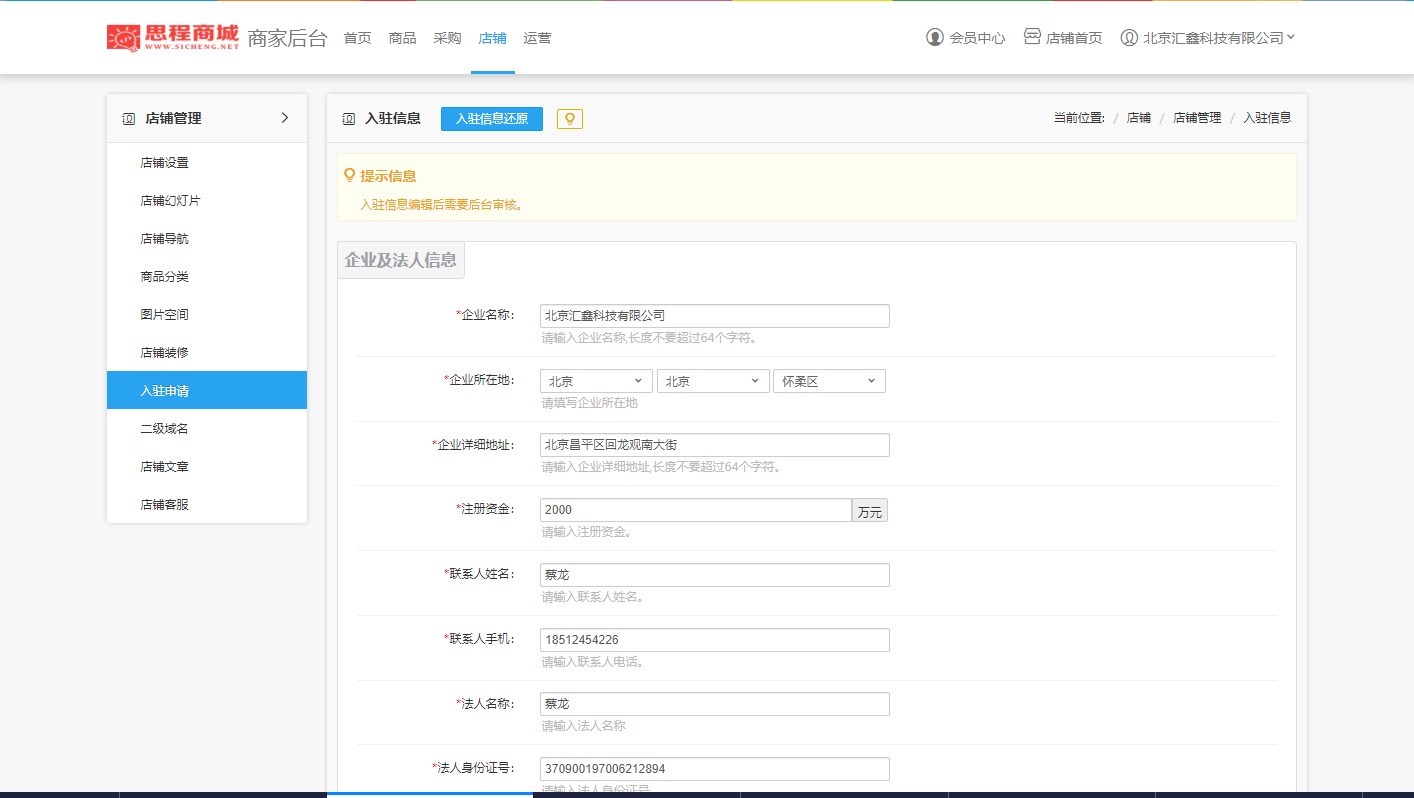The width and height of the screenshot is (1414, 798).
Task: Click the account avatar icon beside 北京汇鑫科技有限公司
Action: point(1129,38)
